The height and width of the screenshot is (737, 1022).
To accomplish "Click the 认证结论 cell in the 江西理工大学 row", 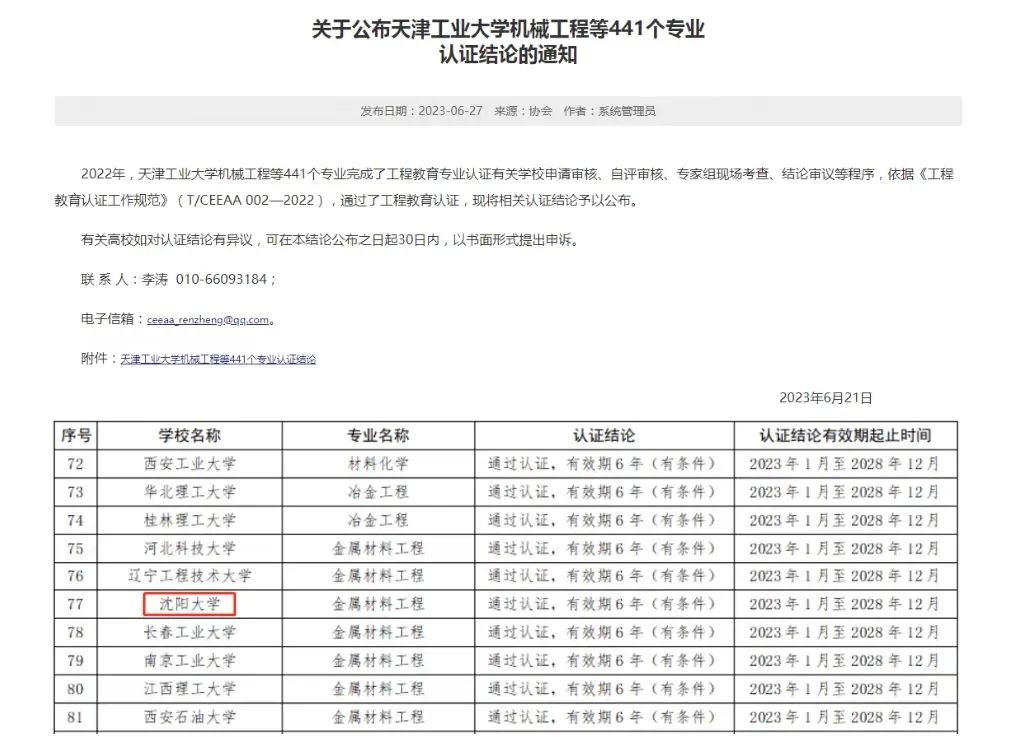I will 602,689.
